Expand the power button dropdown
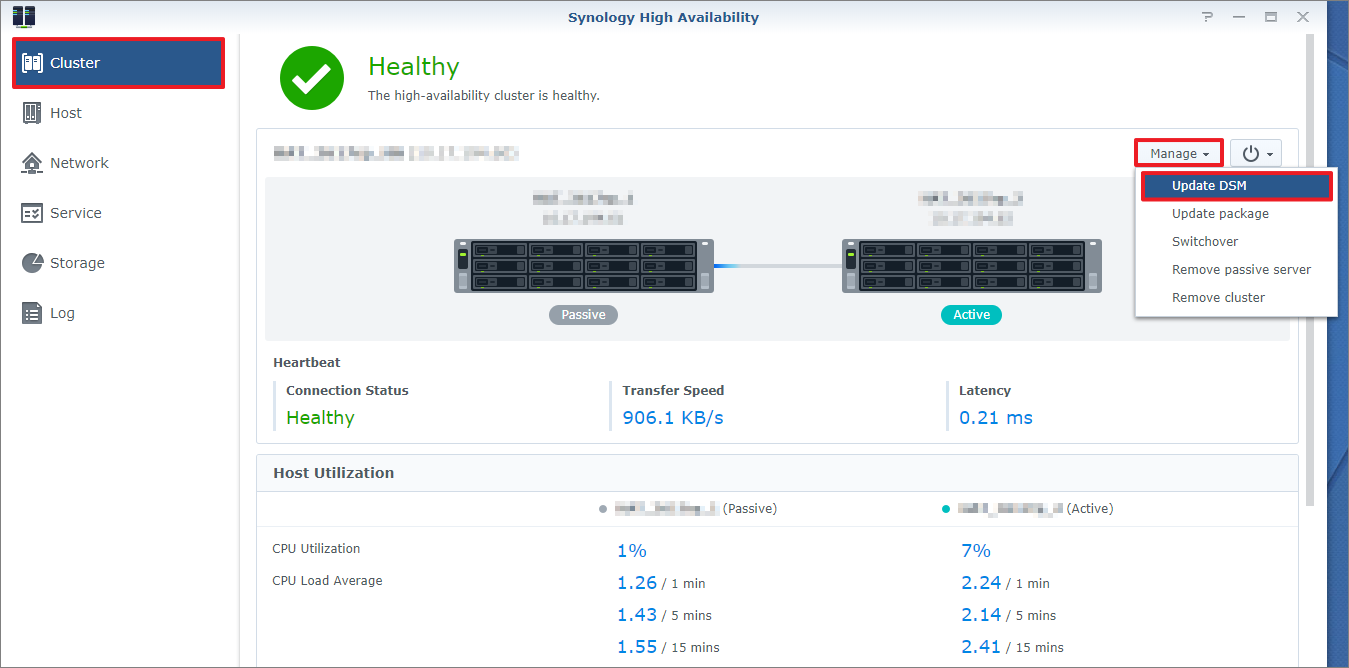 point(1256,153)
